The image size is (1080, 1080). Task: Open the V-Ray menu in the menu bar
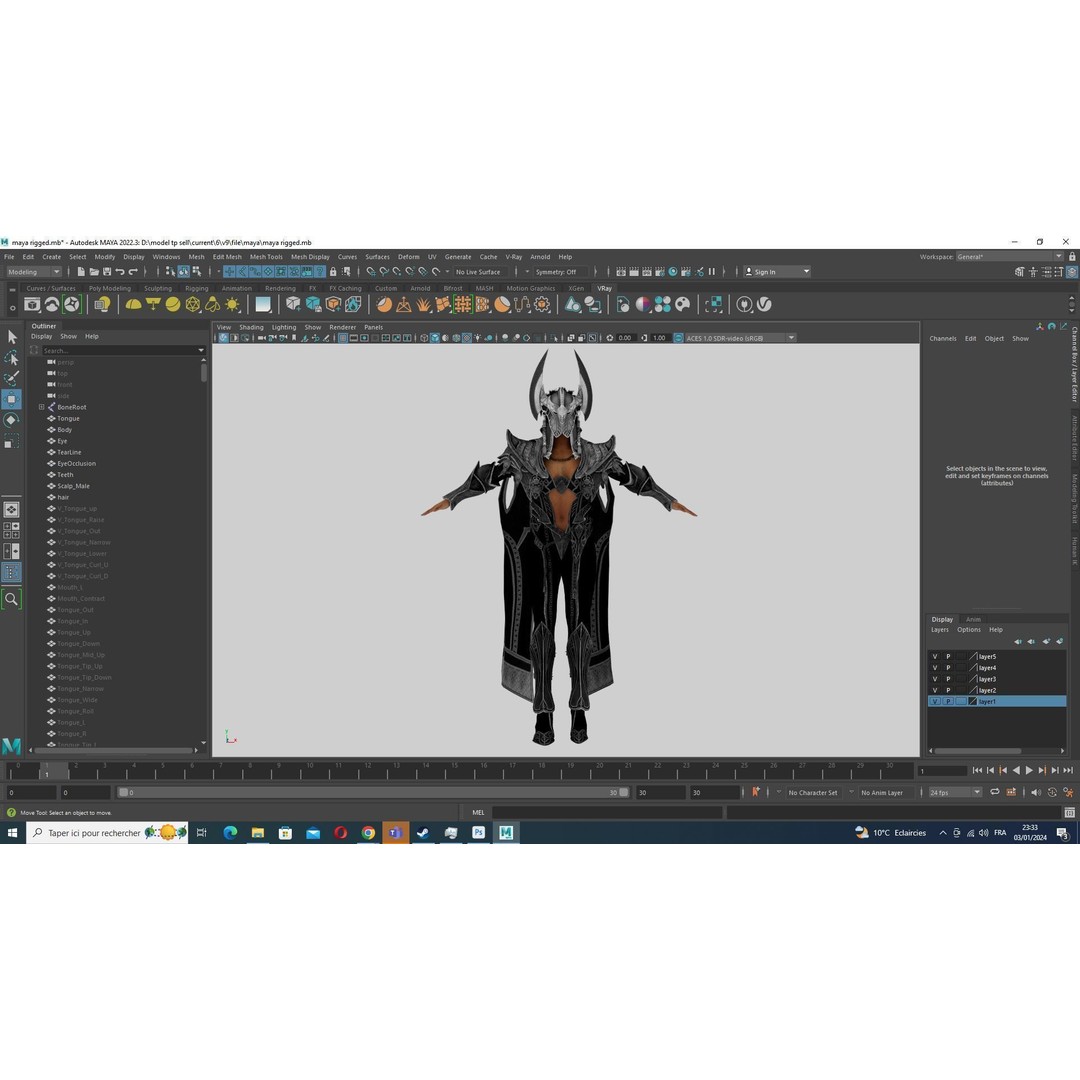pos(514,257)
